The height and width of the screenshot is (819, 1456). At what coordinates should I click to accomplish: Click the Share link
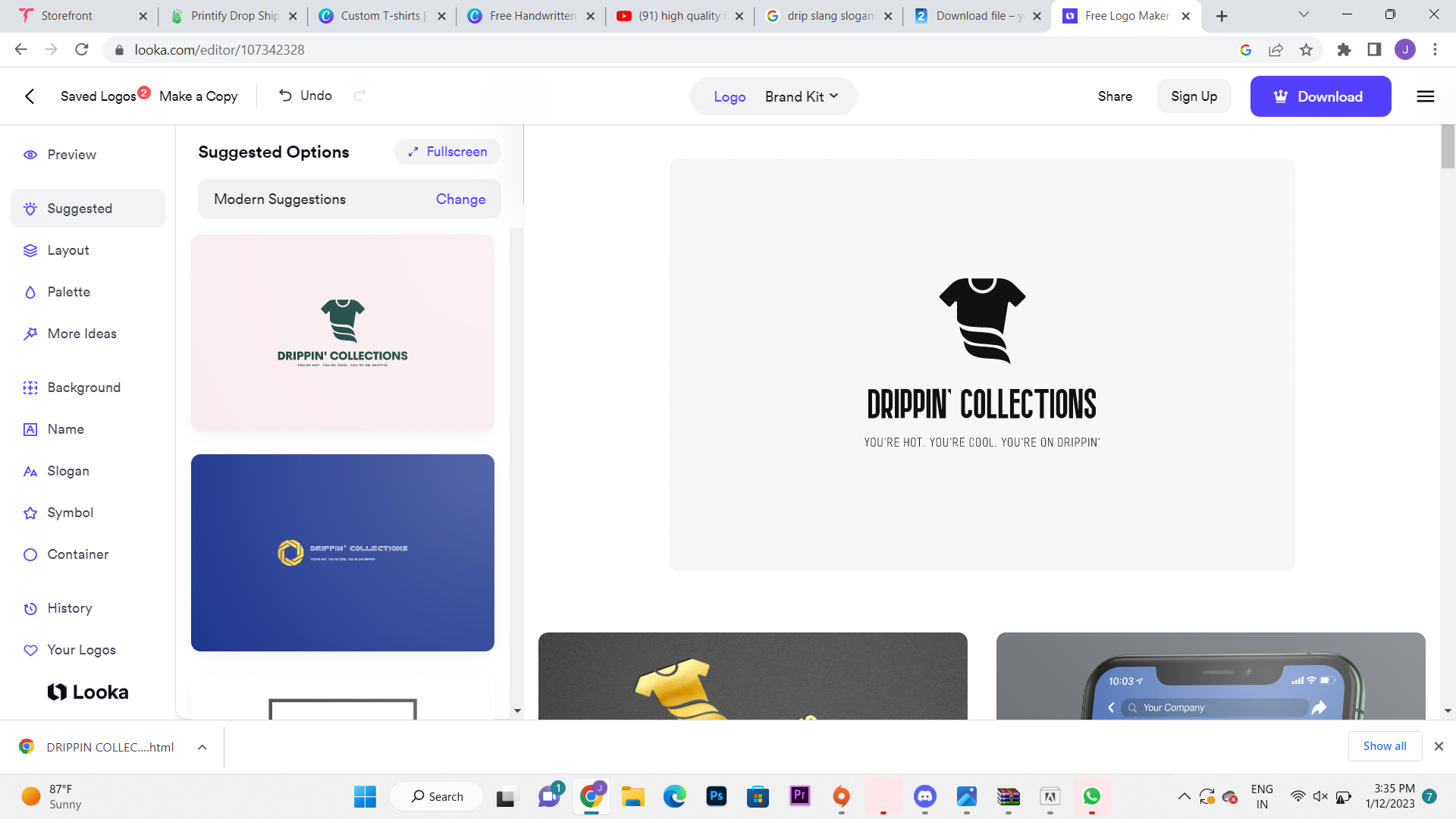pyautogui.click(x=1115, y=96)
